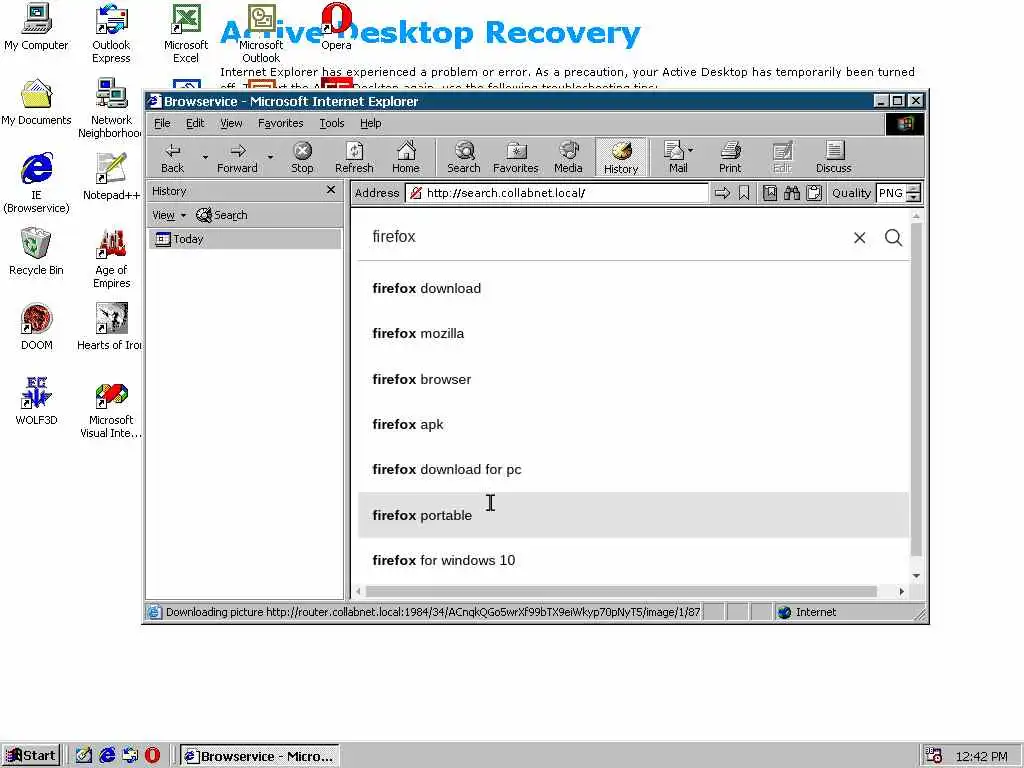
Task: Select suggestion firefox download
Action: (633, 288)
